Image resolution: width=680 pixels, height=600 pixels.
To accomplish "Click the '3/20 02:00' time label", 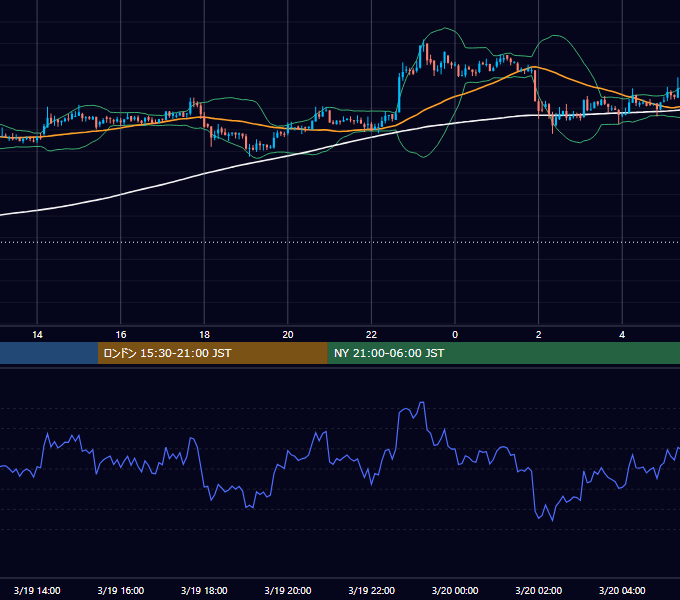I will pos(539,590).
